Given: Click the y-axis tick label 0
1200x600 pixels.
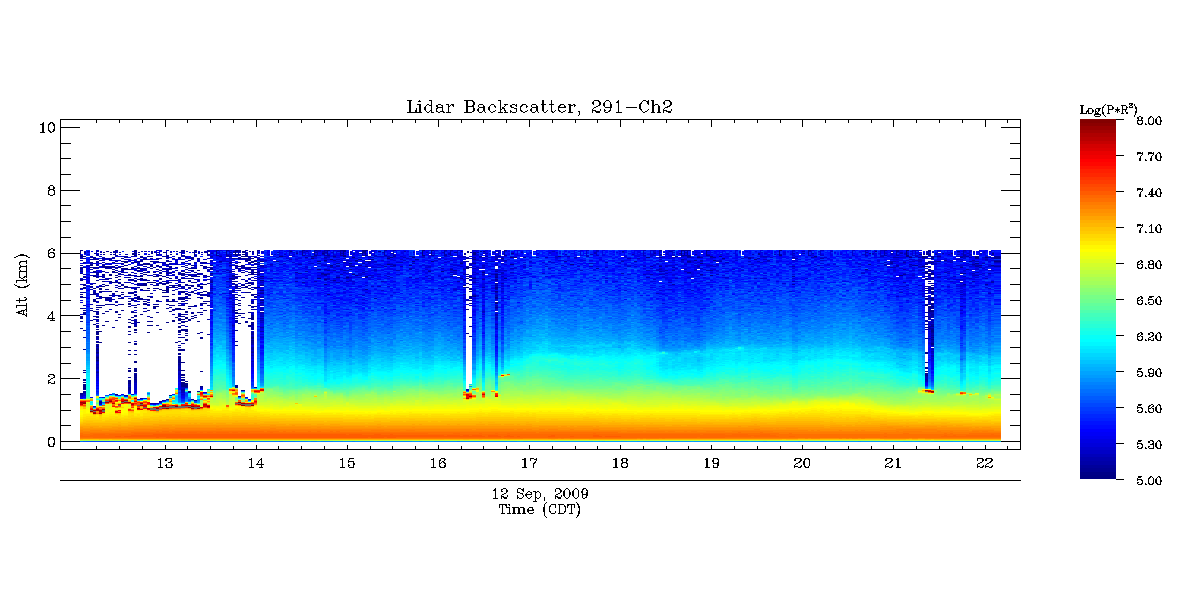Looking at the screenshot, I should tap(50, 442).
